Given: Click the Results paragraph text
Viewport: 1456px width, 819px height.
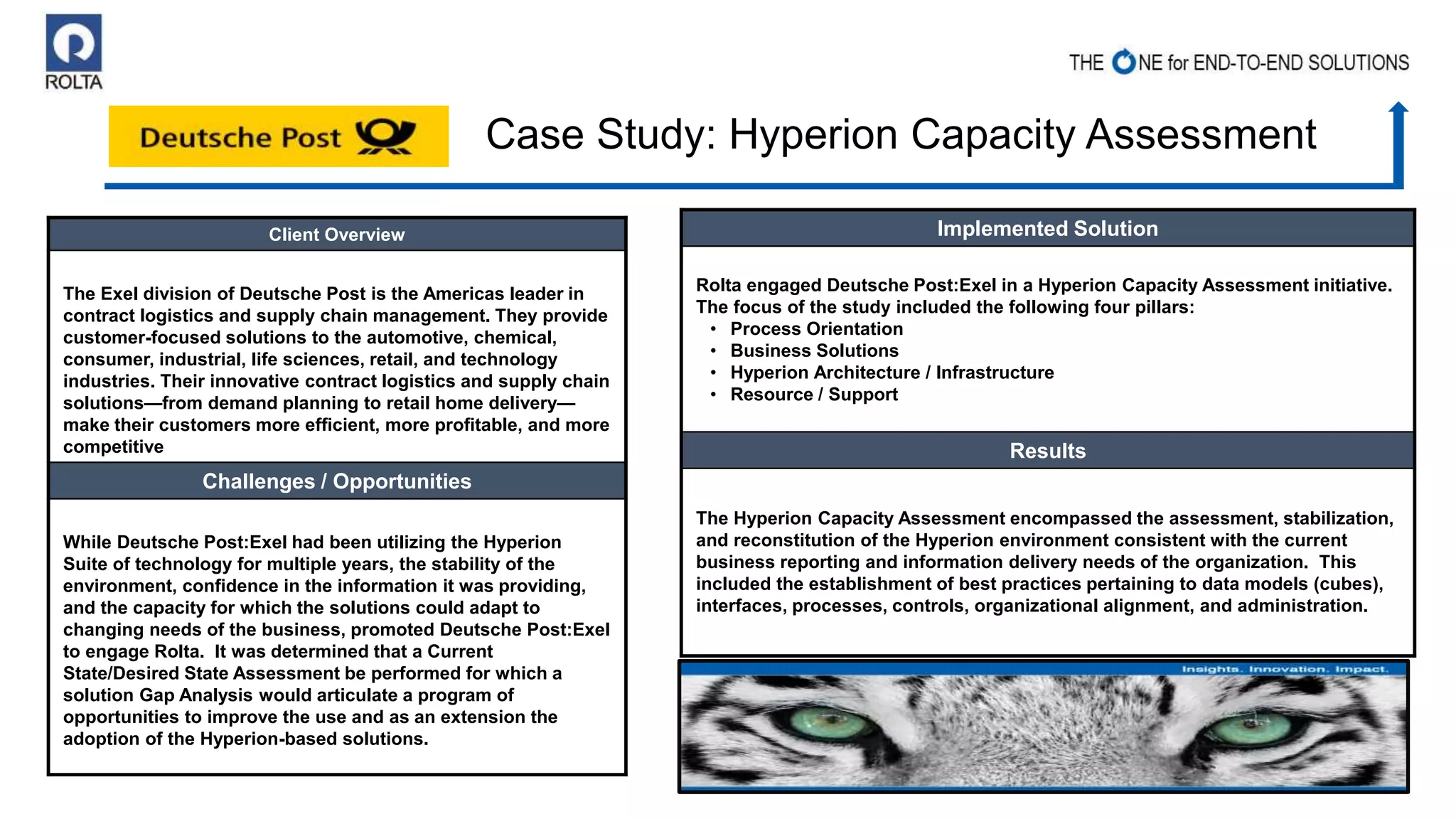Looking at the screenshot, I should [x=1044, y=562].
